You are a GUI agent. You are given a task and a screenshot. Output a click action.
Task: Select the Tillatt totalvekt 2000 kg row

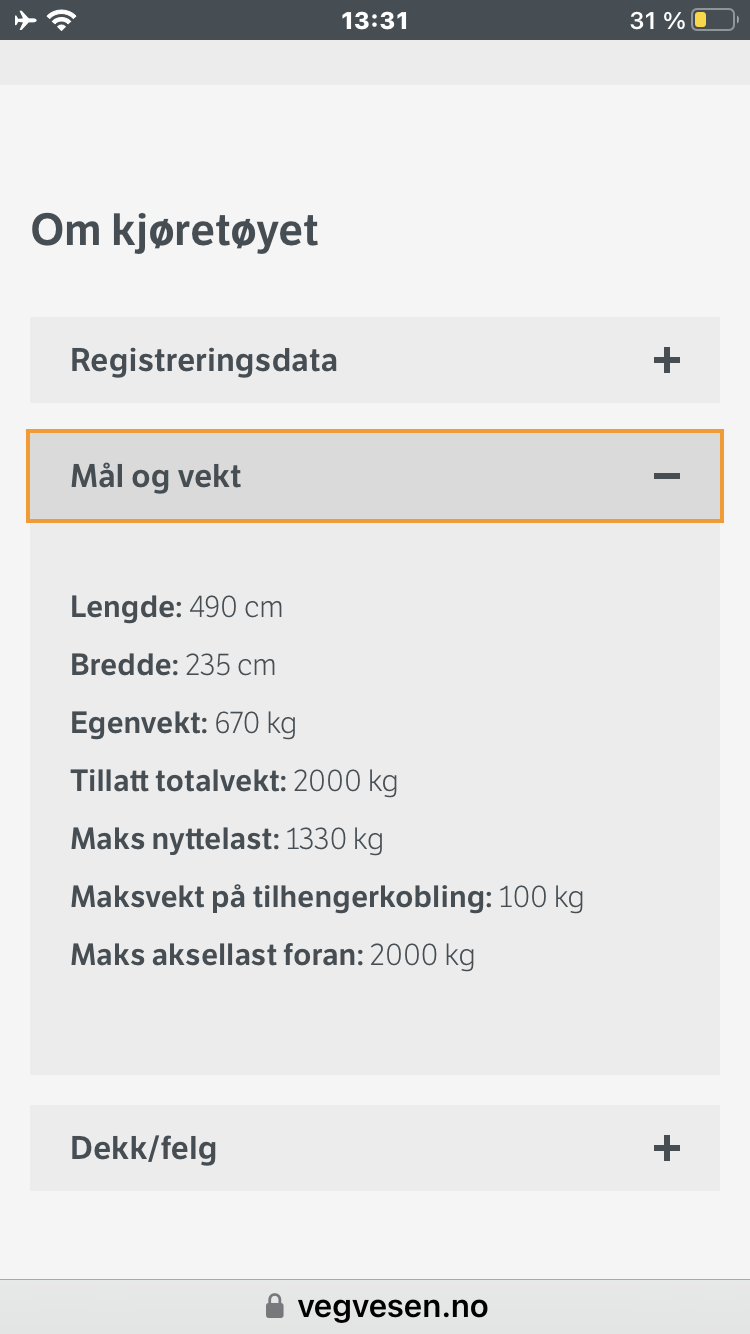click(234, 781)
